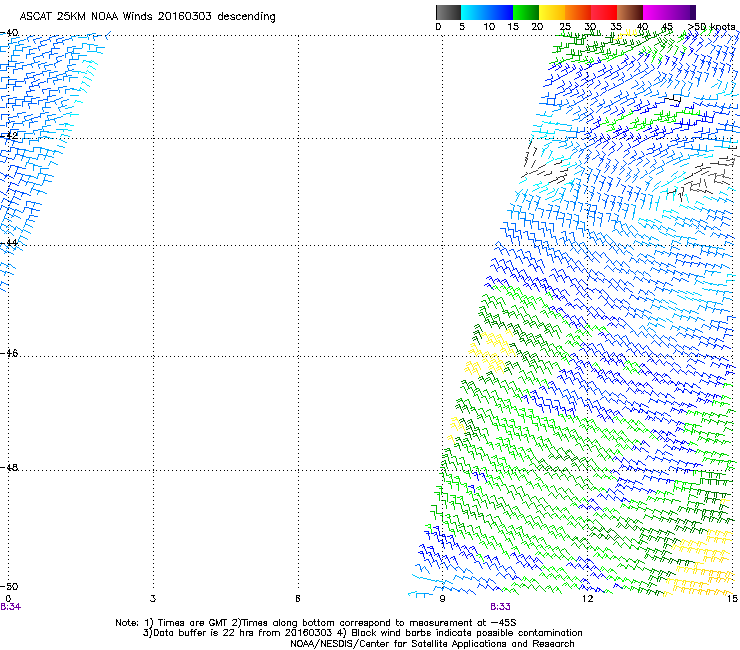The height and width of the screenshot is (650, 740).
Task: Click the green 15-20 knots color band
Action: point(527,13)
